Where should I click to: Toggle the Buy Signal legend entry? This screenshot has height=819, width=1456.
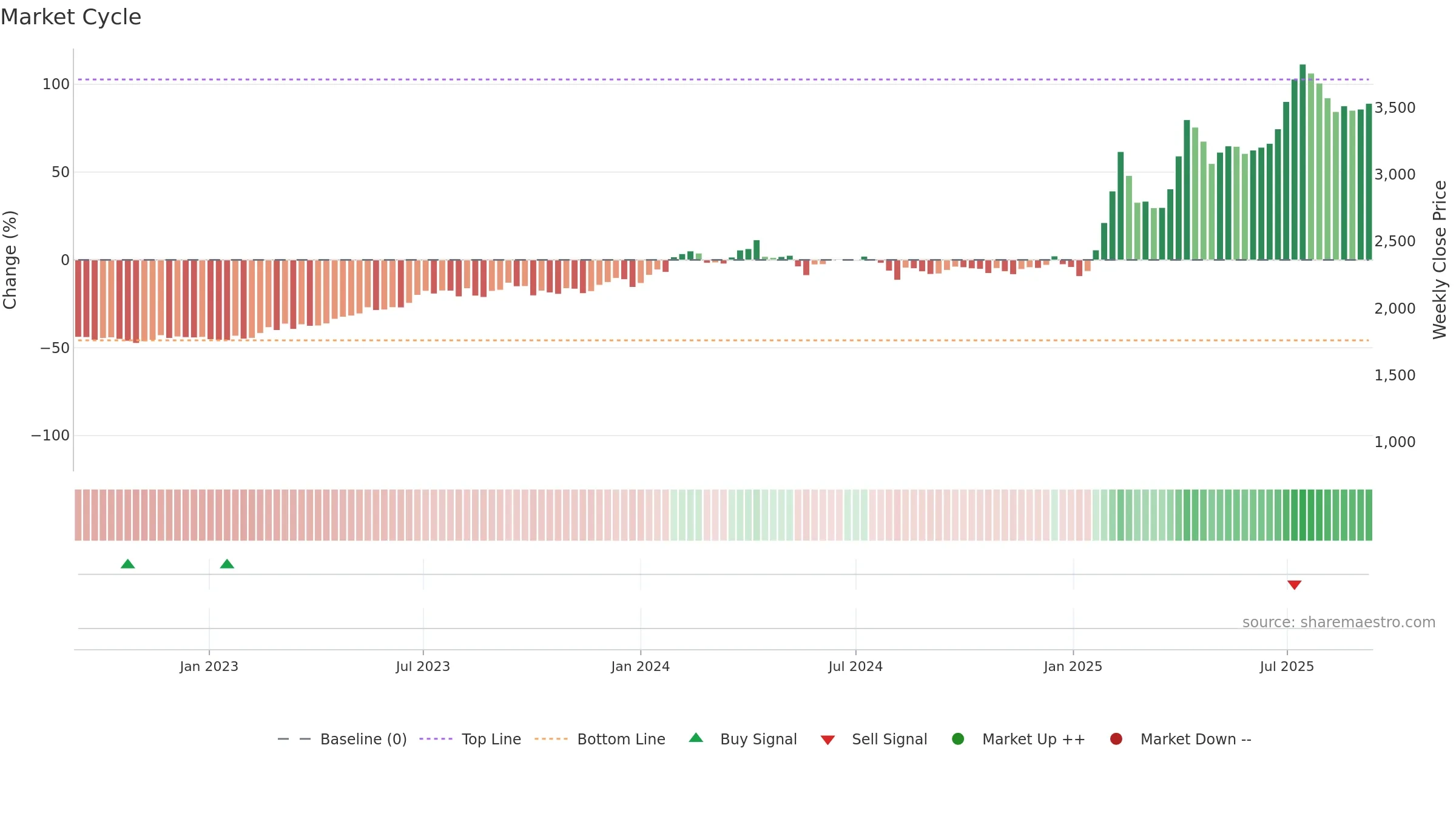[743, 739]
